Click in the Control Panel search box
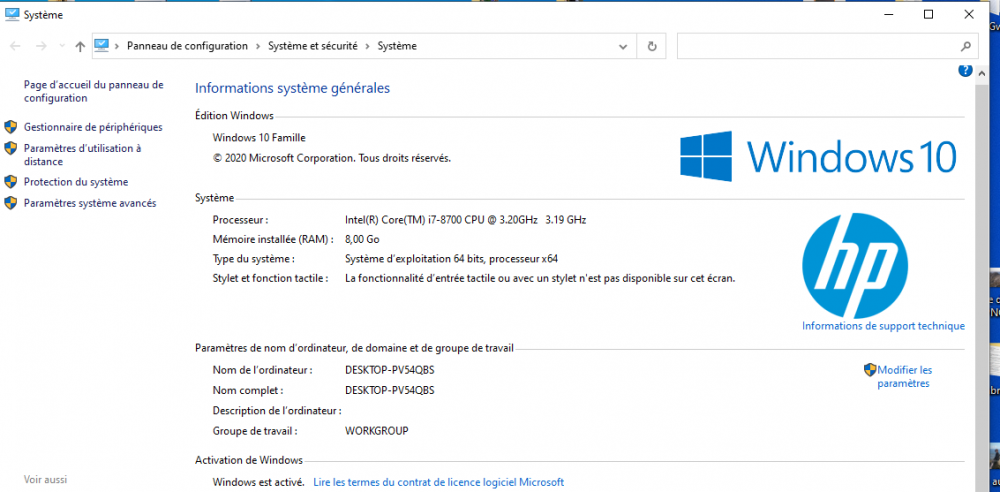This screenshot has width=1000, height=492. click(815, 46)
